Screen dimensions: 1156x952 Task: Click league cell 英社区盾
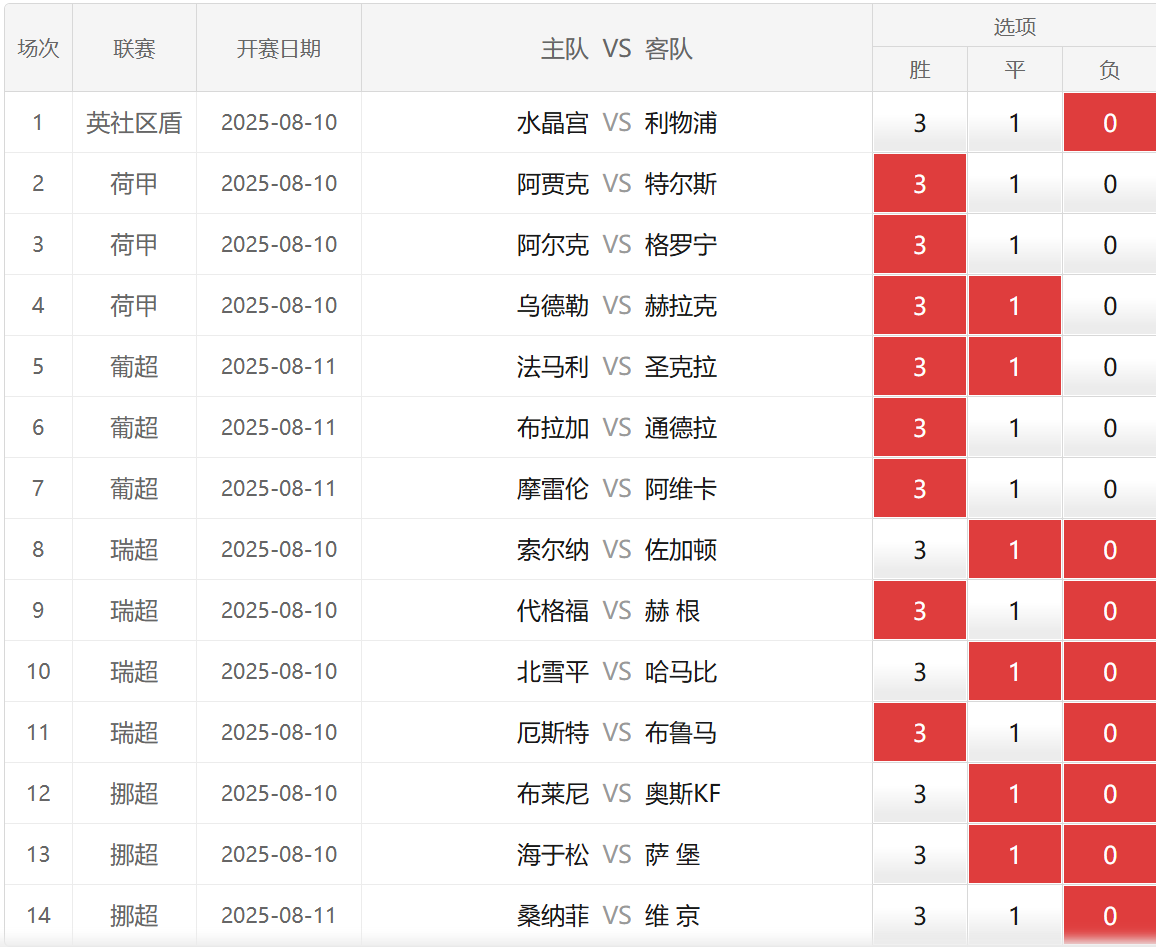[x=134, y=122]
